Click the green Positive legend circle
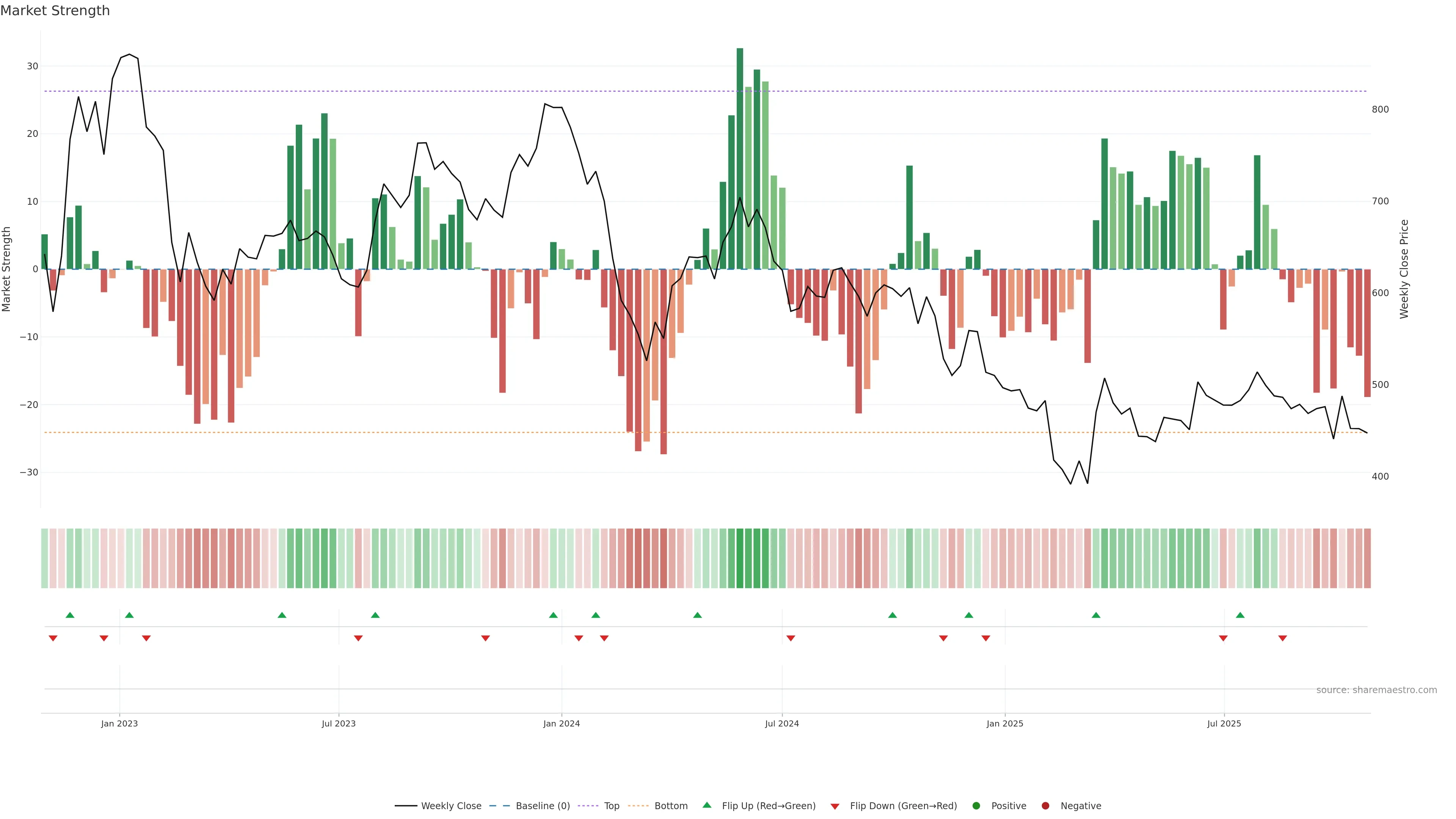This screenshot has height=819, width=1456. pos(976,806)
